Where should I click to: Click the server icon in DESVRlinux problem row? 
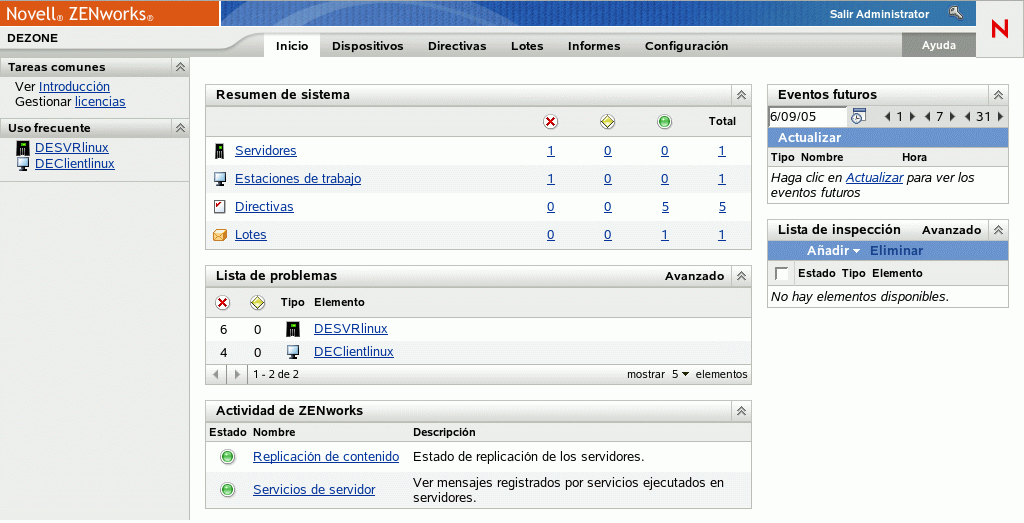[x=293, y=329]
